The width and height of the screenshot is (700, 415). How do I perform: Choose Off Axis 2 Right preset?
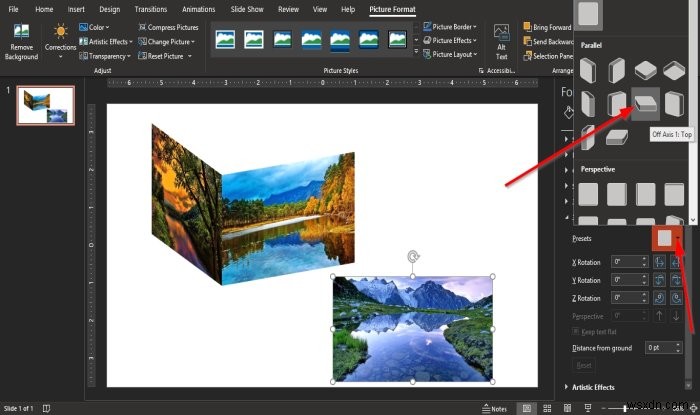pyautogui.click(x=588, y=137)
